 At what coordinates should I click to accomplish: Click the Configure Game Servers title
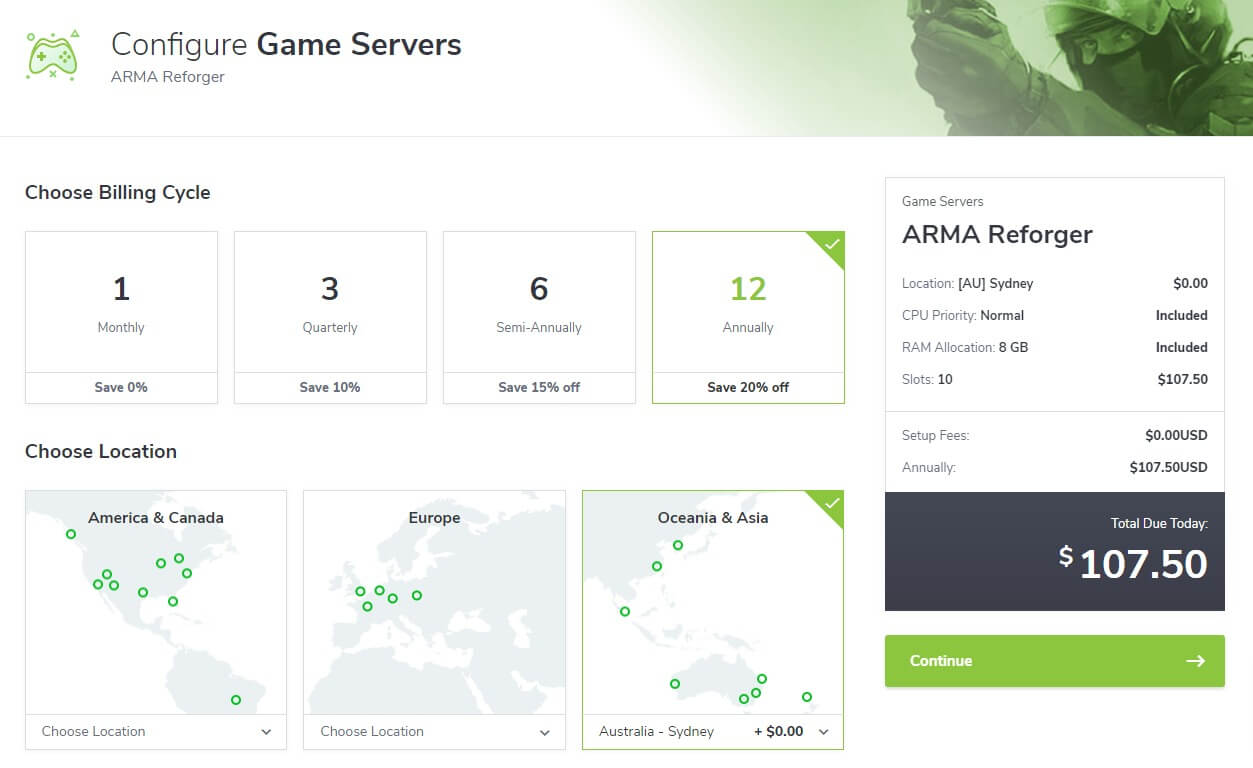[x=286, y=45]
